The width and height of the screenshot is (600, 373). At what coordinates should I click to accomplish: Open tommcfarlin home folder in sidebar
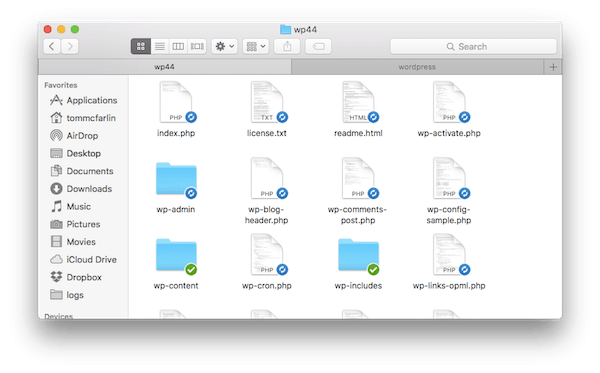point(83,118)
